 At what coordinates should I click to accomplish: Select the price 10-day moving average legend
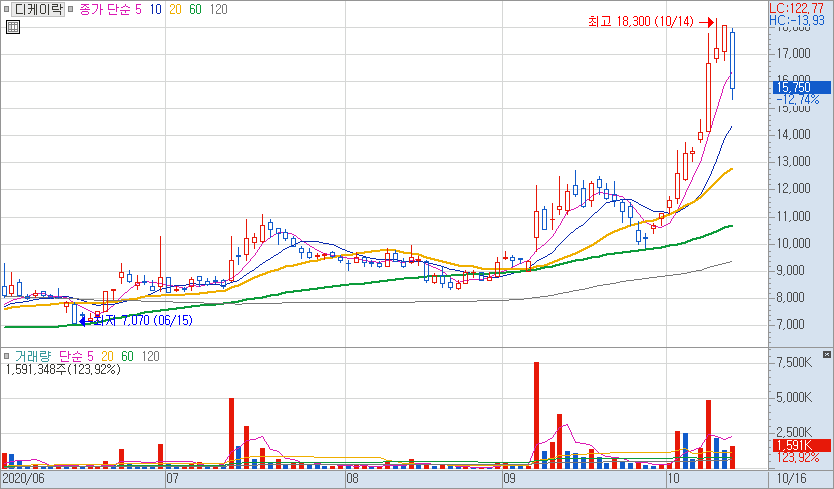tap(155, 9)
